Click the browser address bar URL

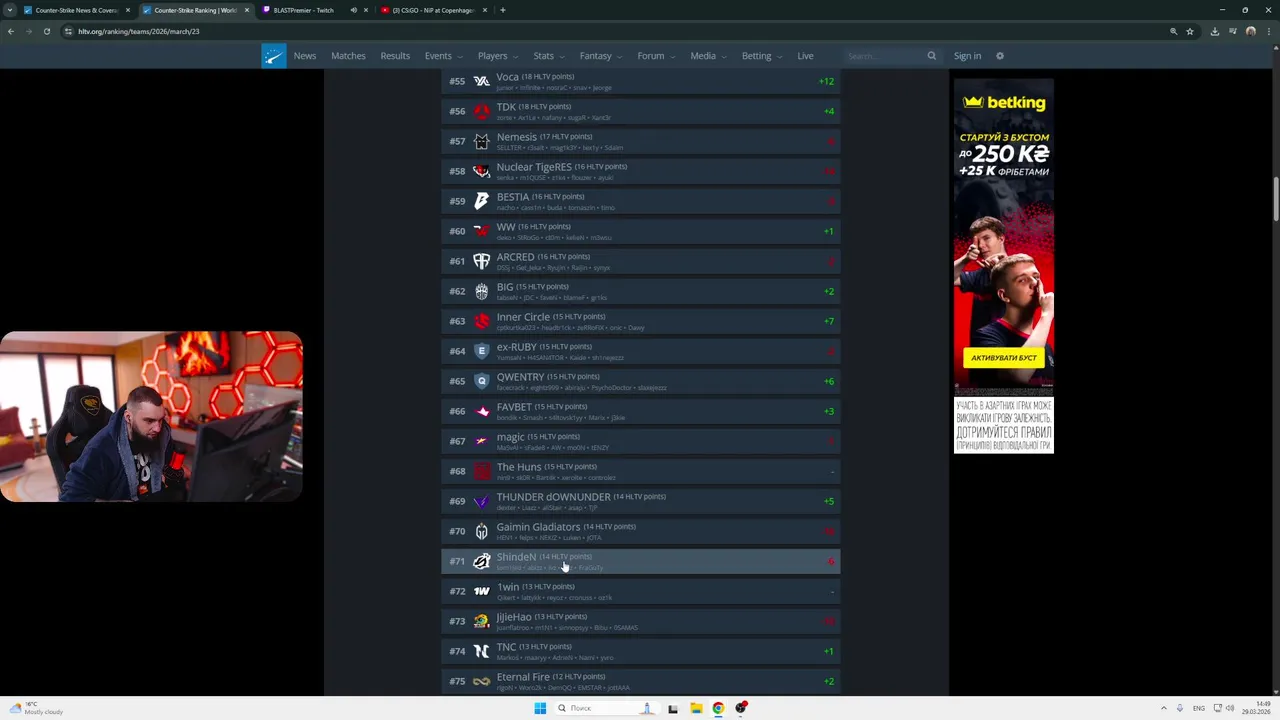pyautogui.click(x=139, y=31)
